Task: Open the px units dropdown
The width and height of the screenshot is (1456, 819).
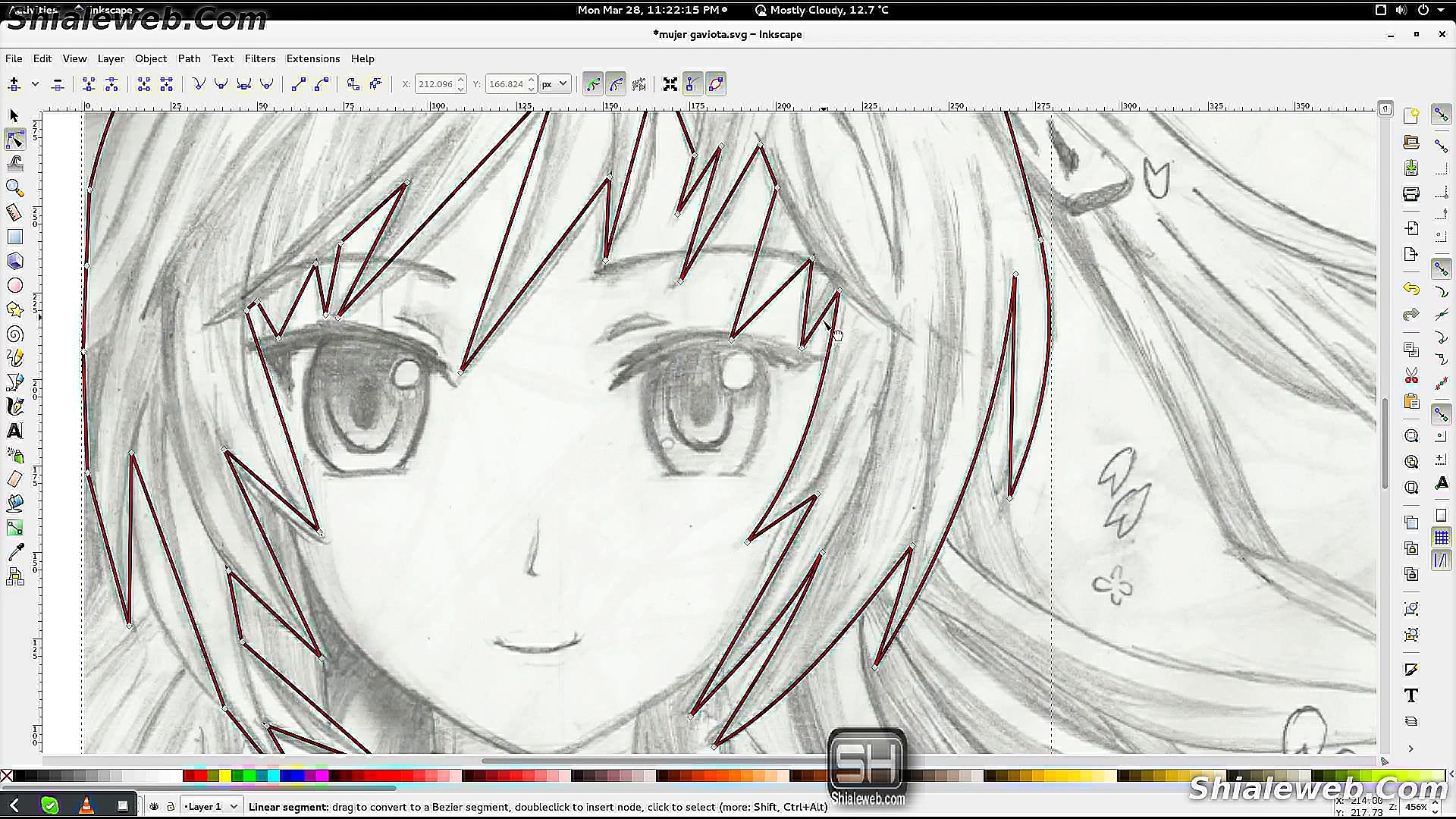Action: 554,83
